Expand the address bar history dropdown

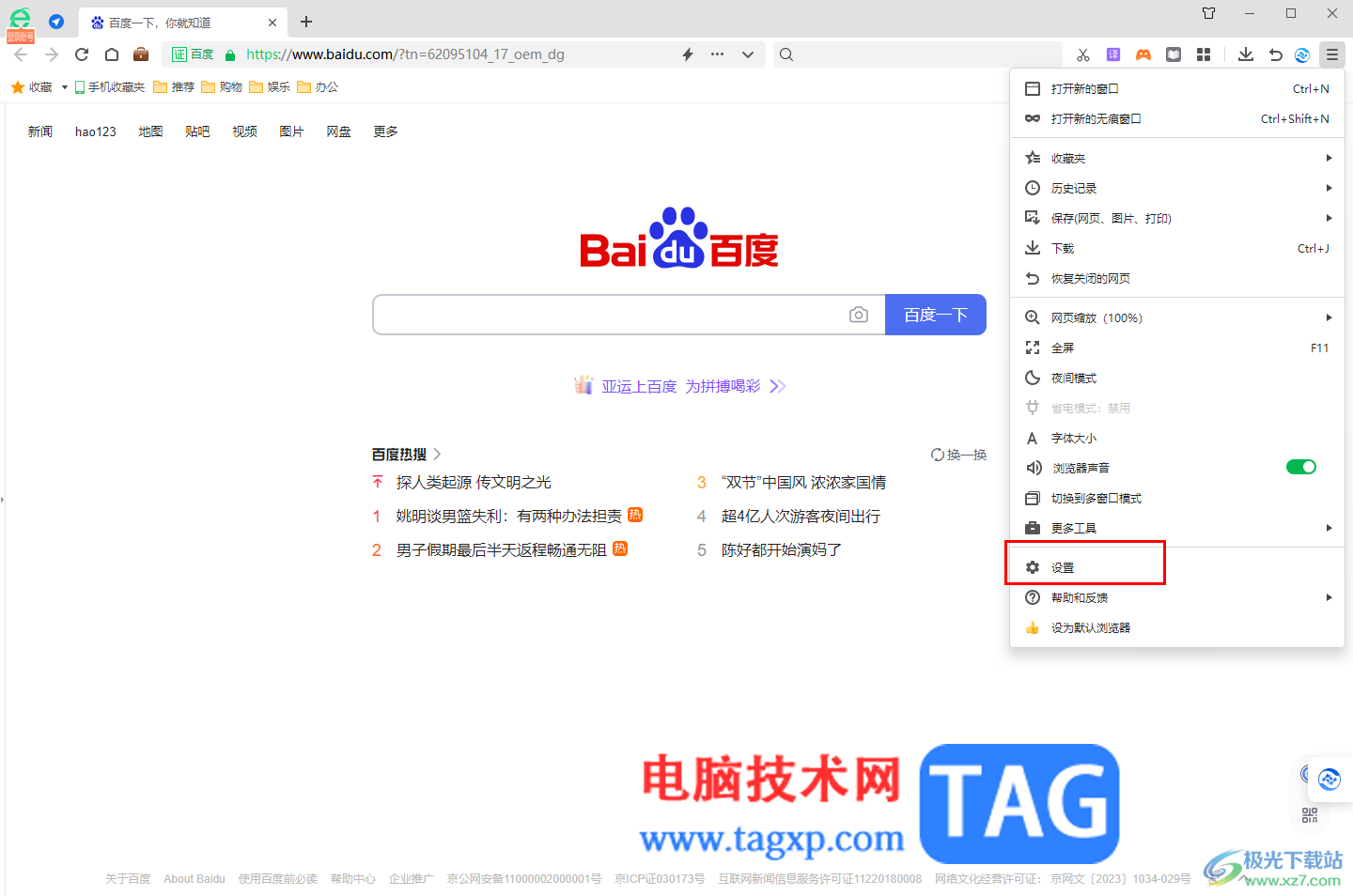pos(748,54)
